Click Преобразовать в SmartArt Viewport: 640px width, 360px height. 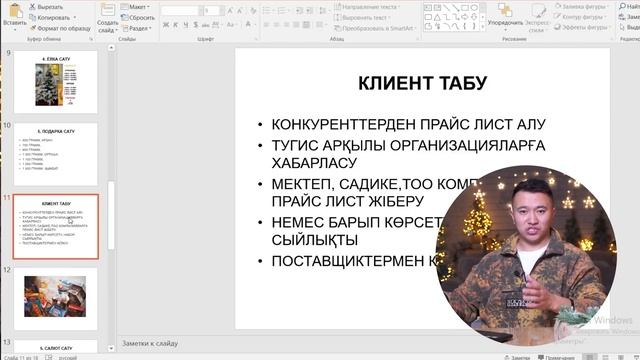point(375,29)
